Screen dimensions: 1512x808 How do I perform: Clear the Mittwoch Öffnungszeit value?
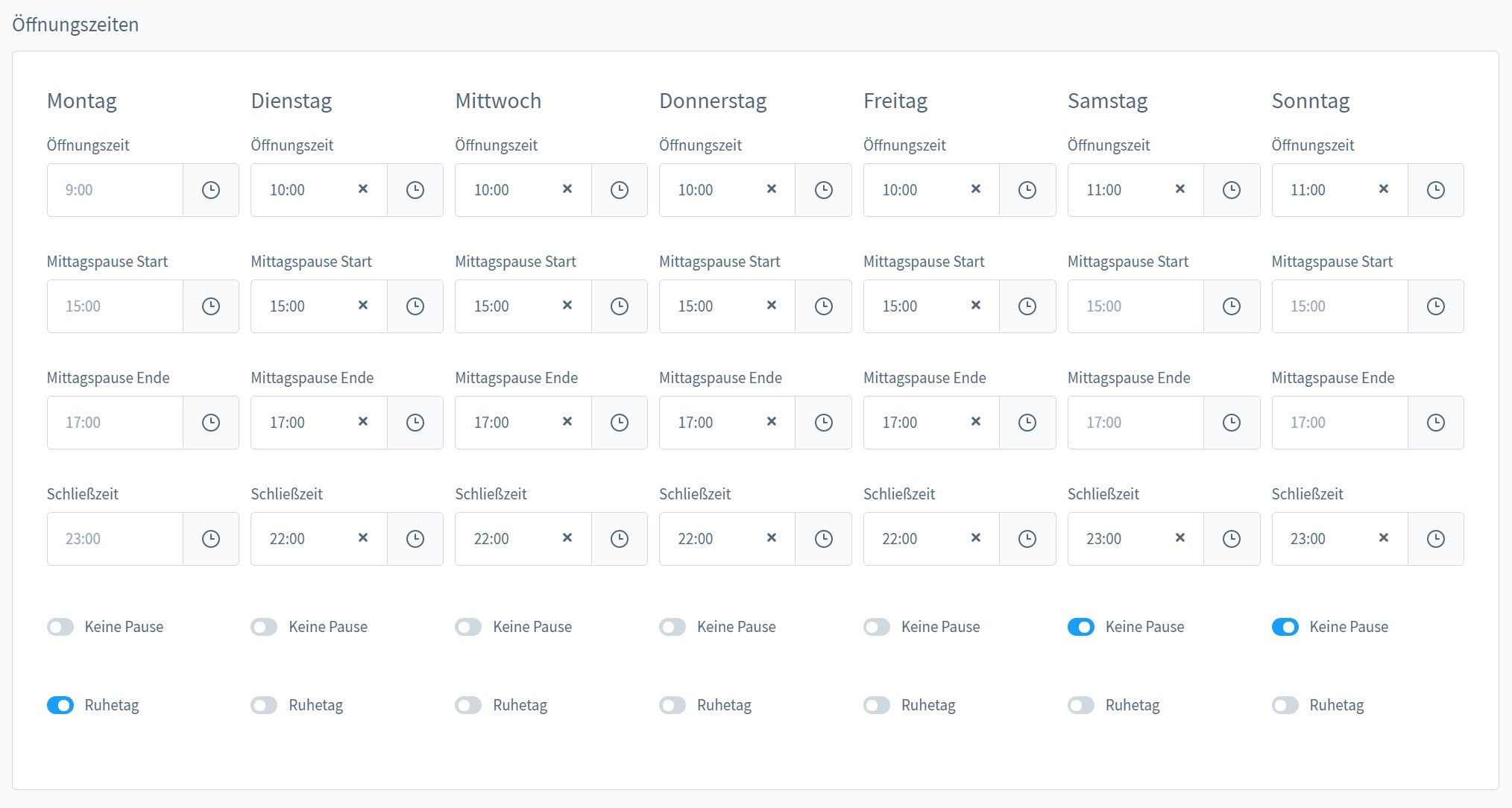[567, 189]
